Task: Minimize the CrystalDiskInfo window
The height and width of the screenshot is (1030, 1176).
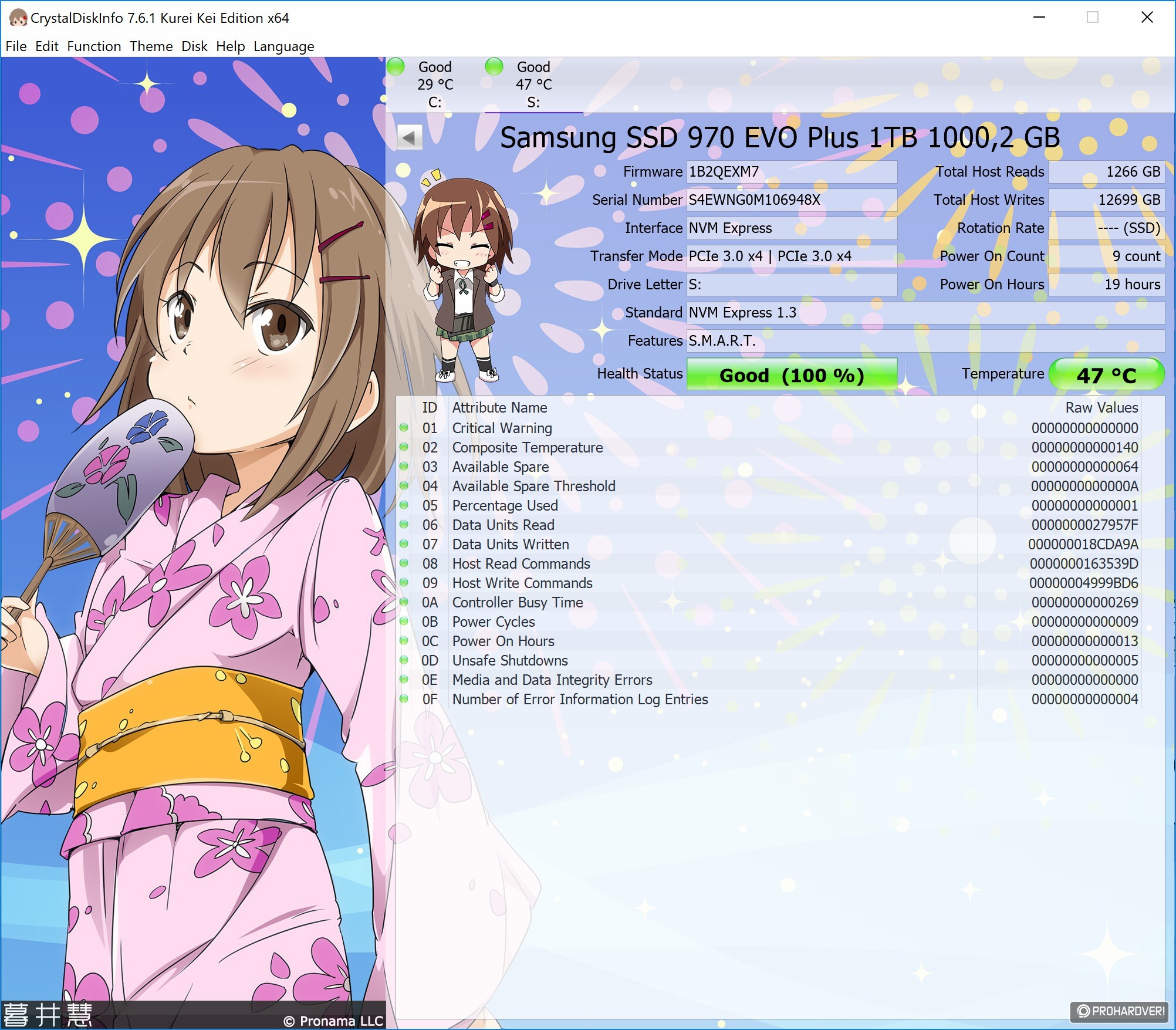Action: 1039,18
